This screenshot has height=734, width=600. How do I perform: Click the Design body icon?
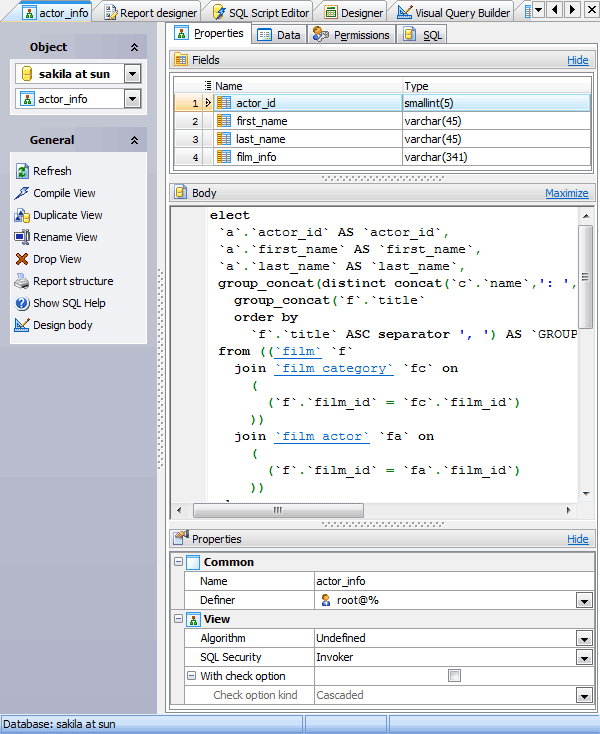[23, 325]
